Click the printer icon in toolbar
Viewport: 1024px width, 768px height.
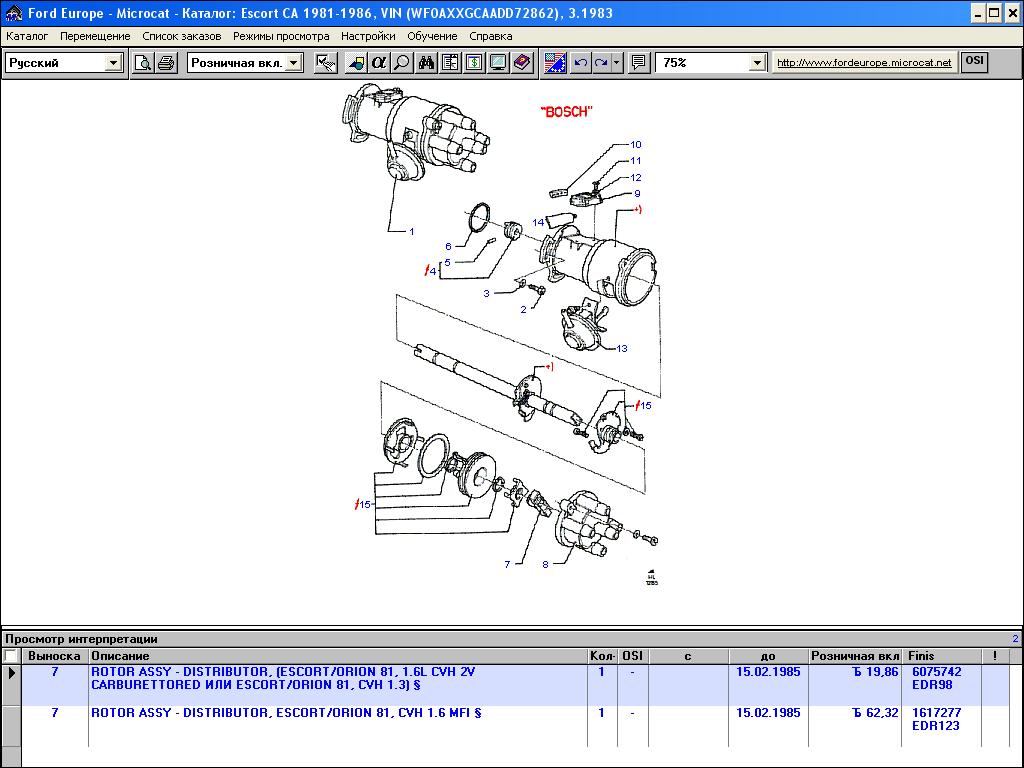[166, 63]
